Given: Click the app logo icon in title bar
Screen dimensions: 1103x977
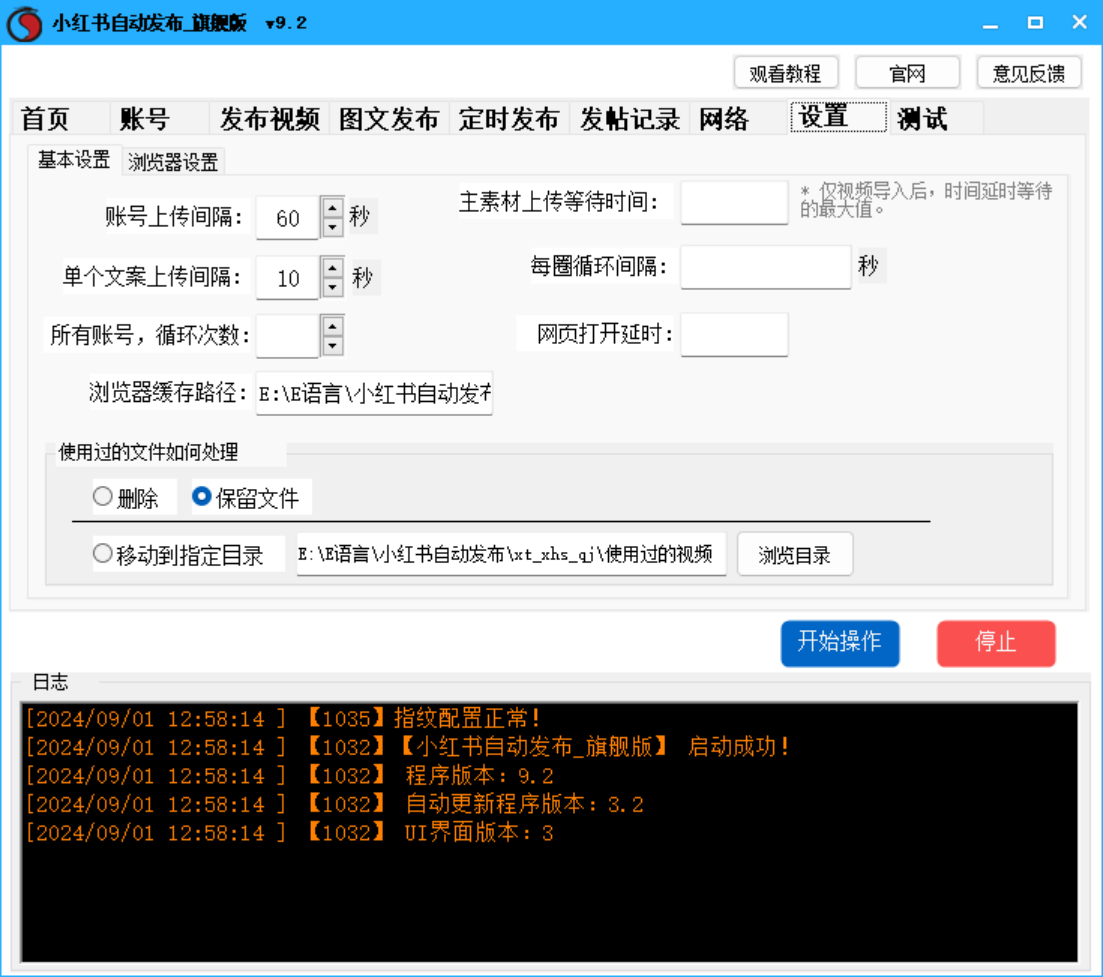Looking at the screenshot, I should (24, 23).
